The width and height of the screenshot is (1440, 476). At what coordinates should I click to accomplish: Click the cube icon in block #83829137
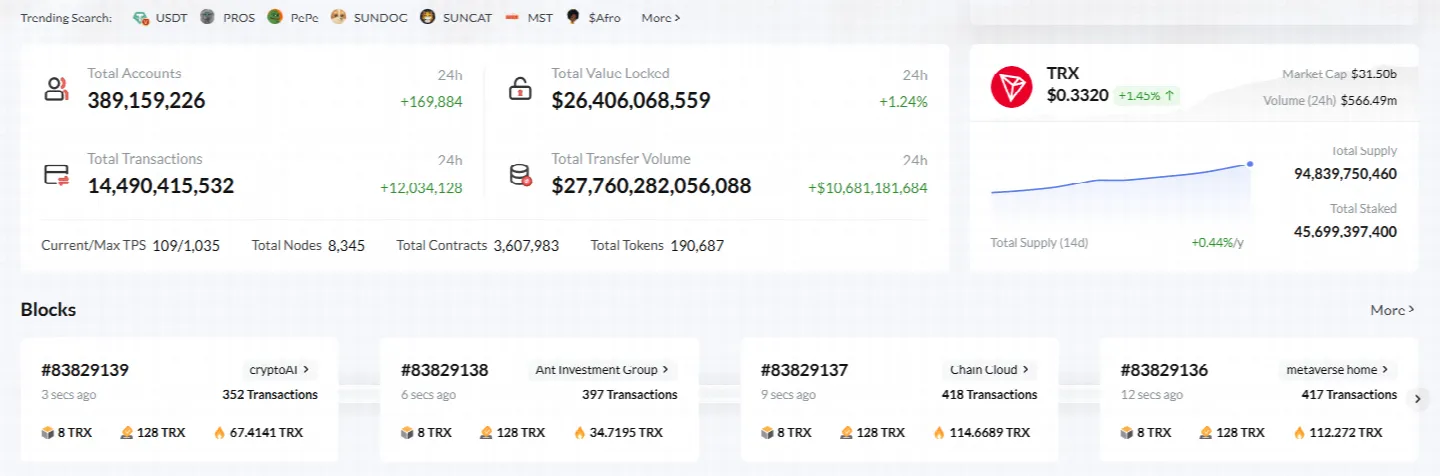pyautogui.click(x=767, y=433)
